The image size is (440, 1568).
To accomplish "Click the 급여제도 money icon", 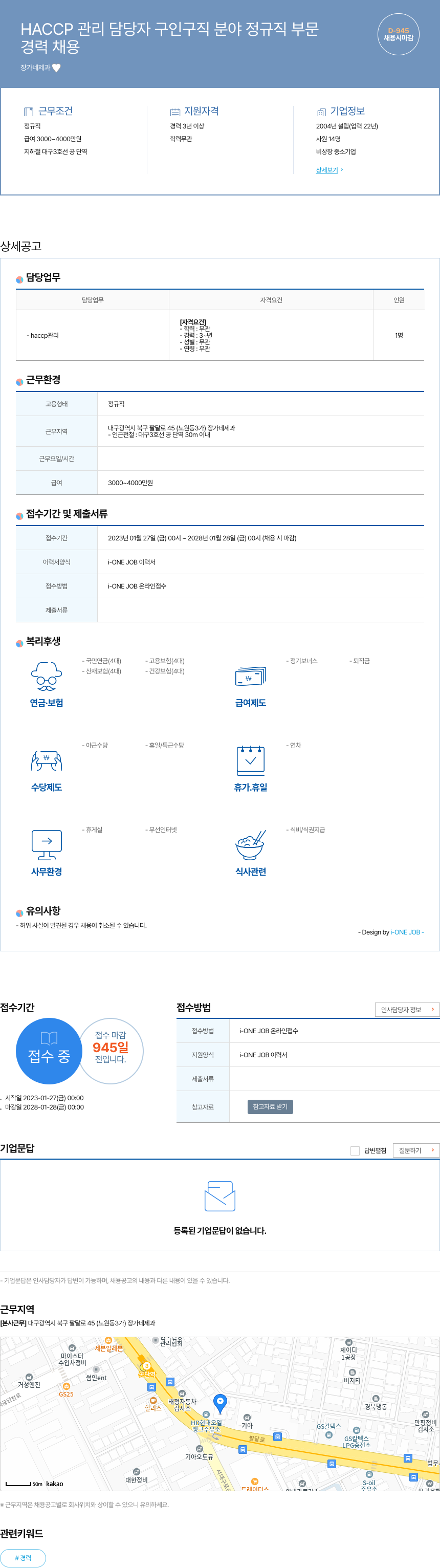I will tap(251, 676).
